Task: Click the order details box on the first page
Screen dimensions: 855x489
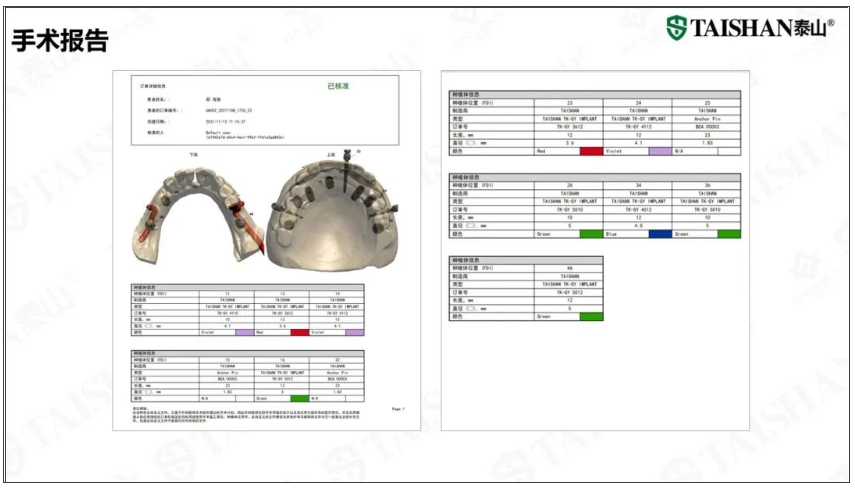Action: point(265,110)
